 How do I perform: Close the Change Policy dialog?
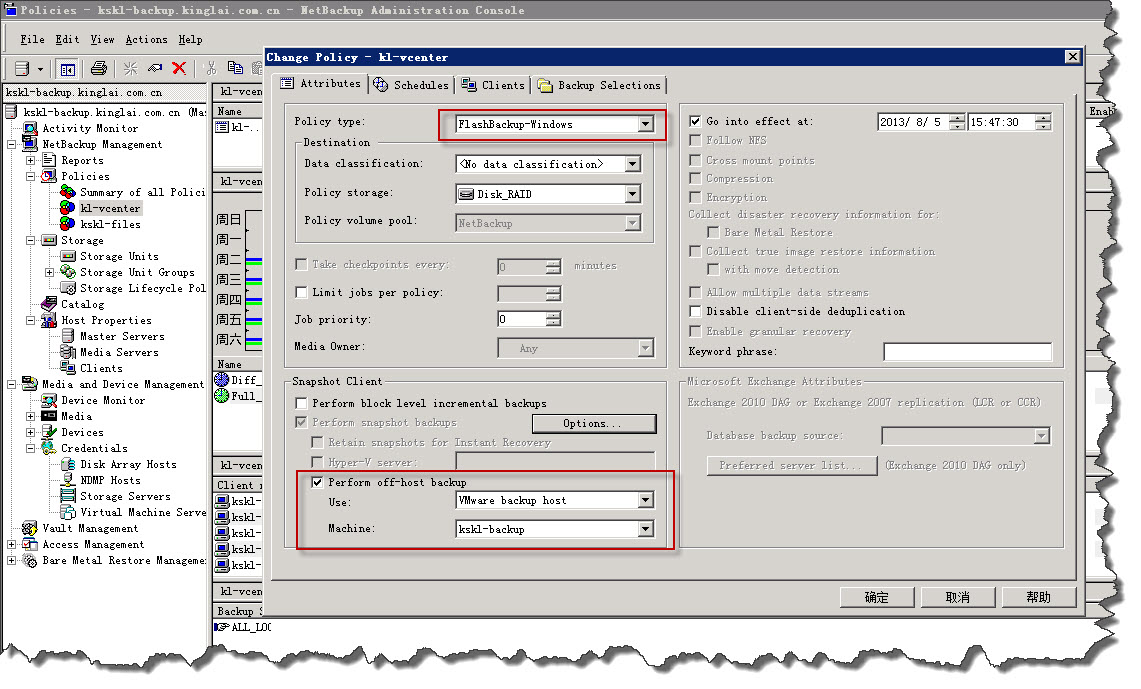[x=1072, y=57]
